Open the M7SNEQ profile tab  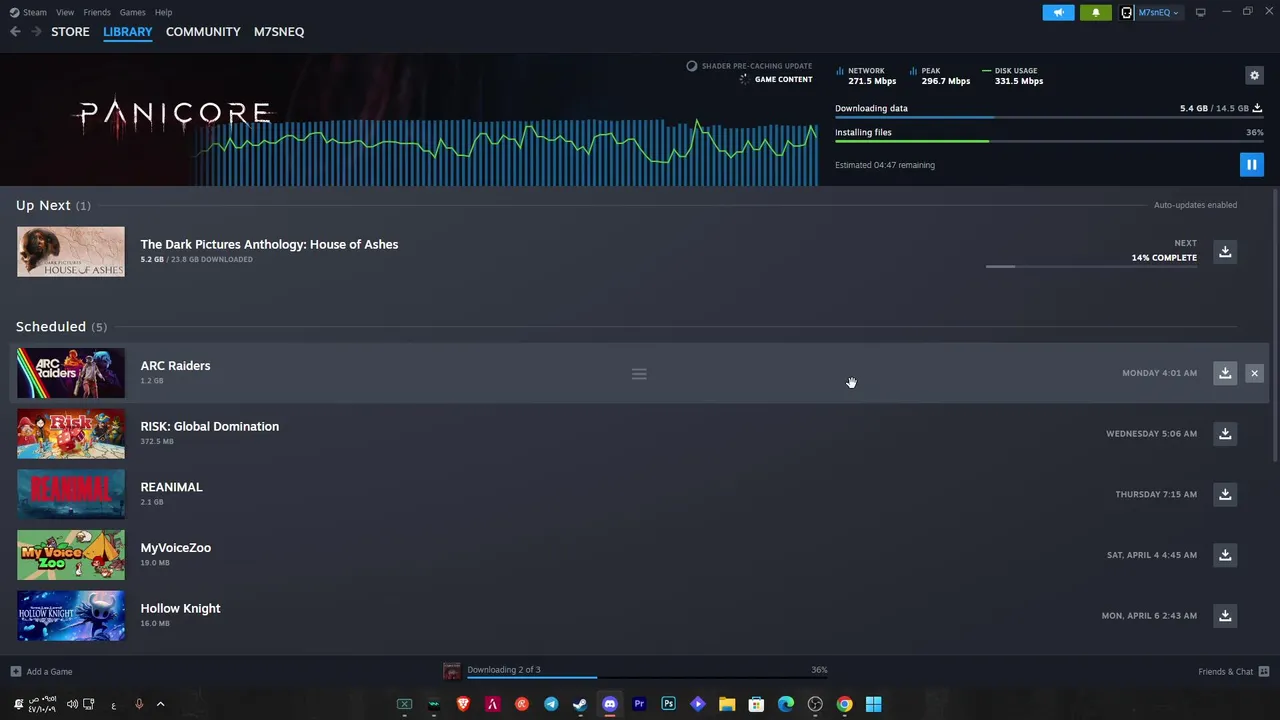[x=279, y=32]
